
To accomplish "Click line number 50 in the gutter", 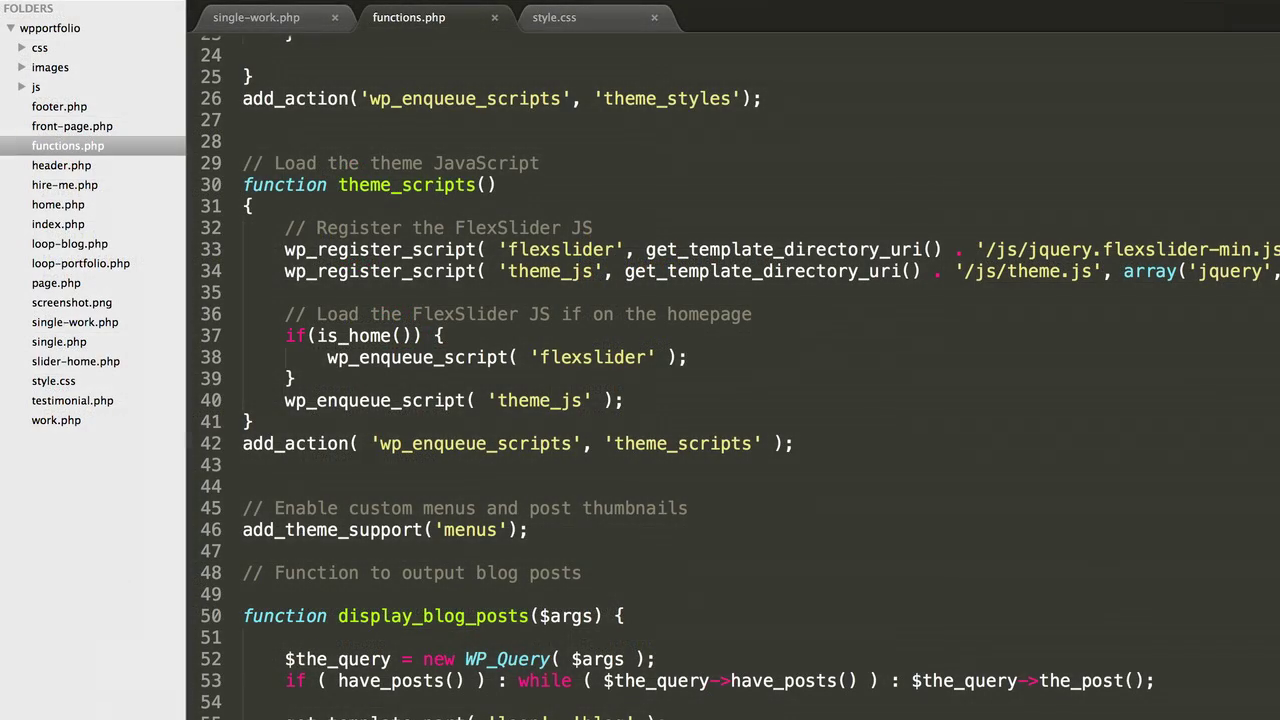I will point(210,616).
